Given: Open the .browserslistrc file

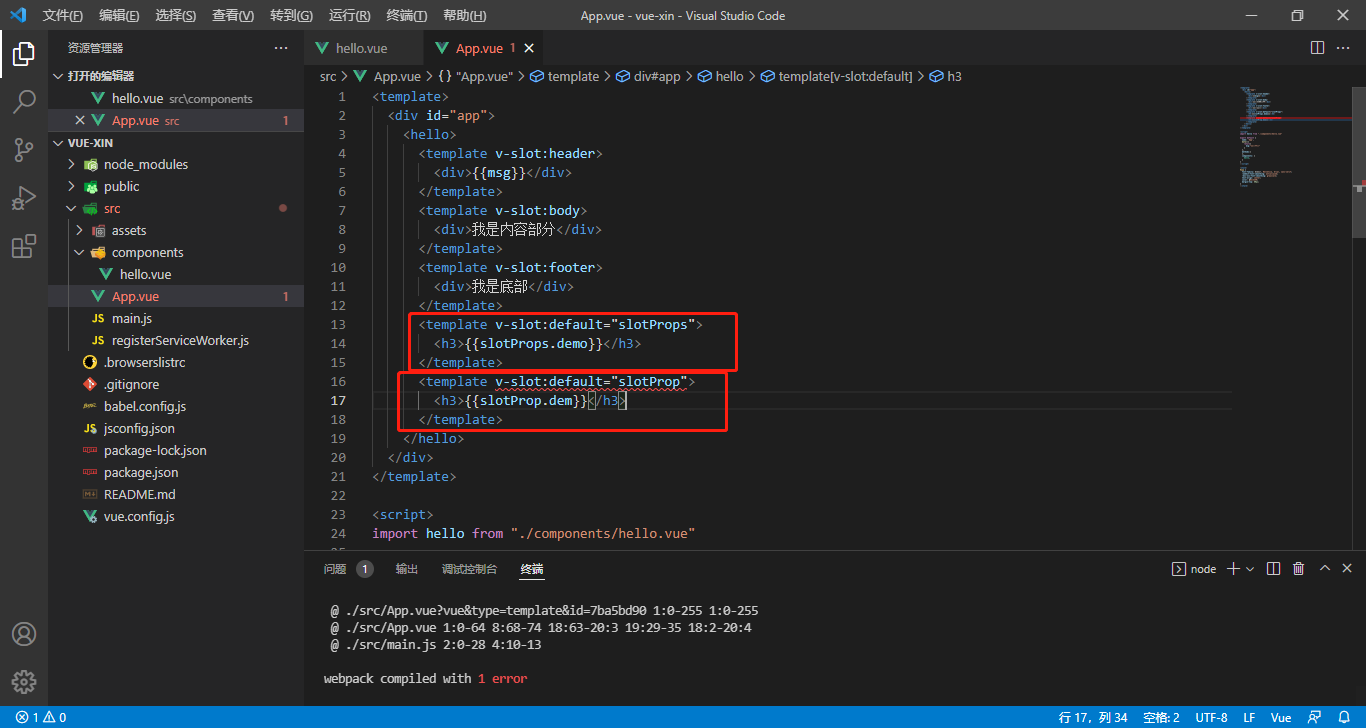Looking at the screenshot, I should click(x=176, y=362).
